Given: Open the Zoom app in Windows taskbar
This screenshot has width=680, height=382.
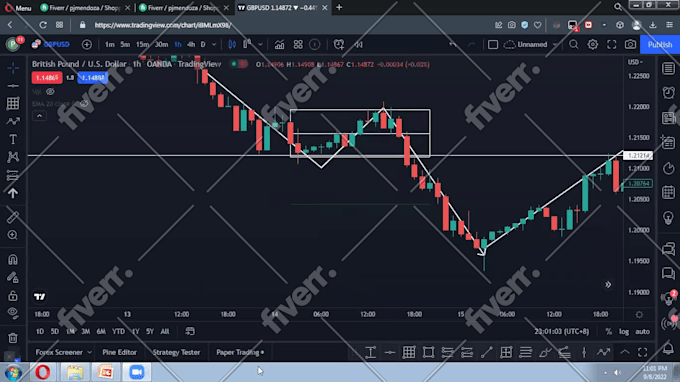Looking at the screenshot, I should (136, 372).
